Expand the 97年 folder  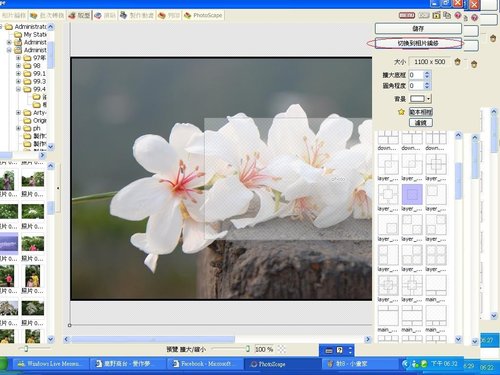(18, 58)
